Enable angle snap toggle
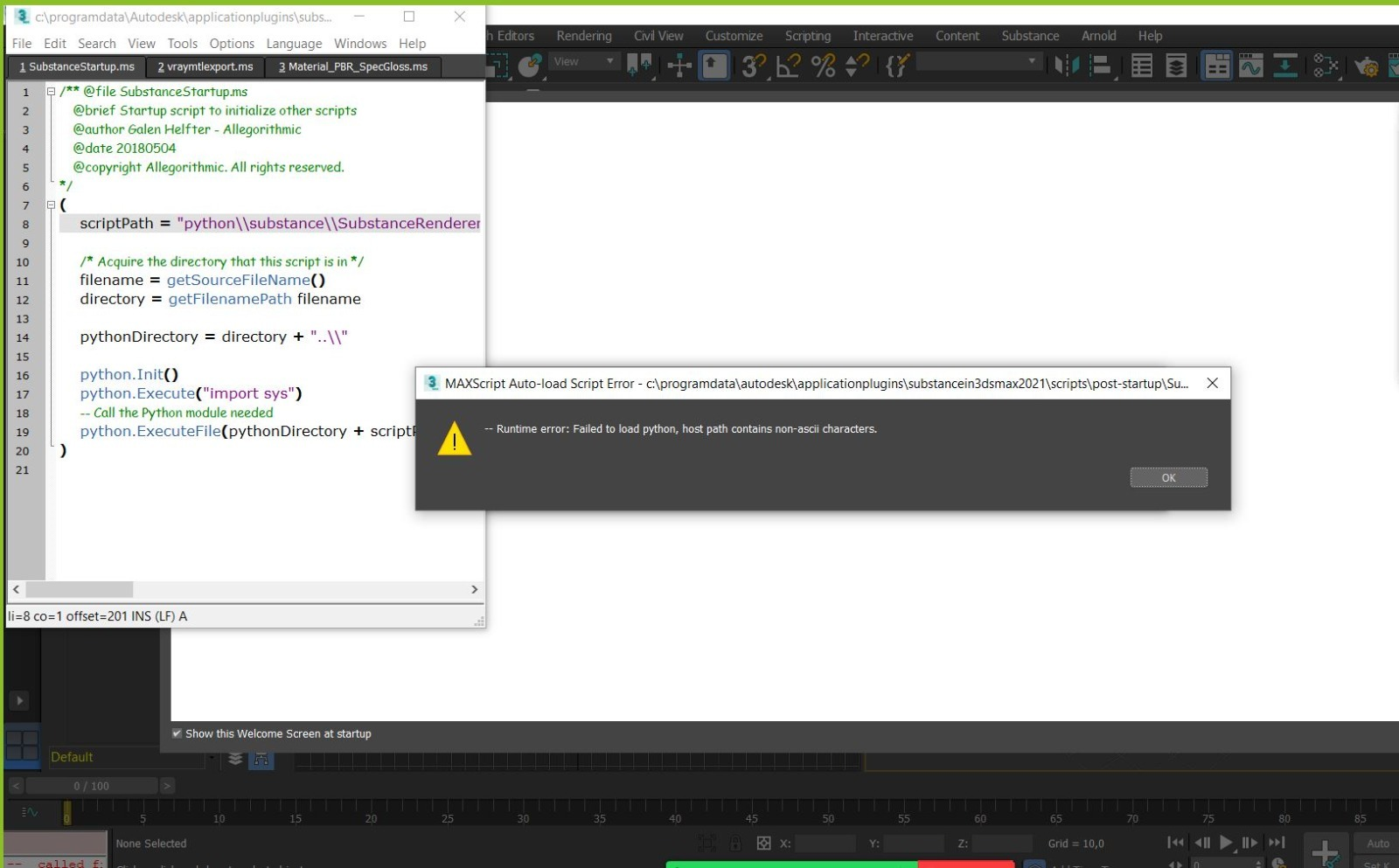The width and height of the screenshot is (1399, 868). (x=788, y=66)
